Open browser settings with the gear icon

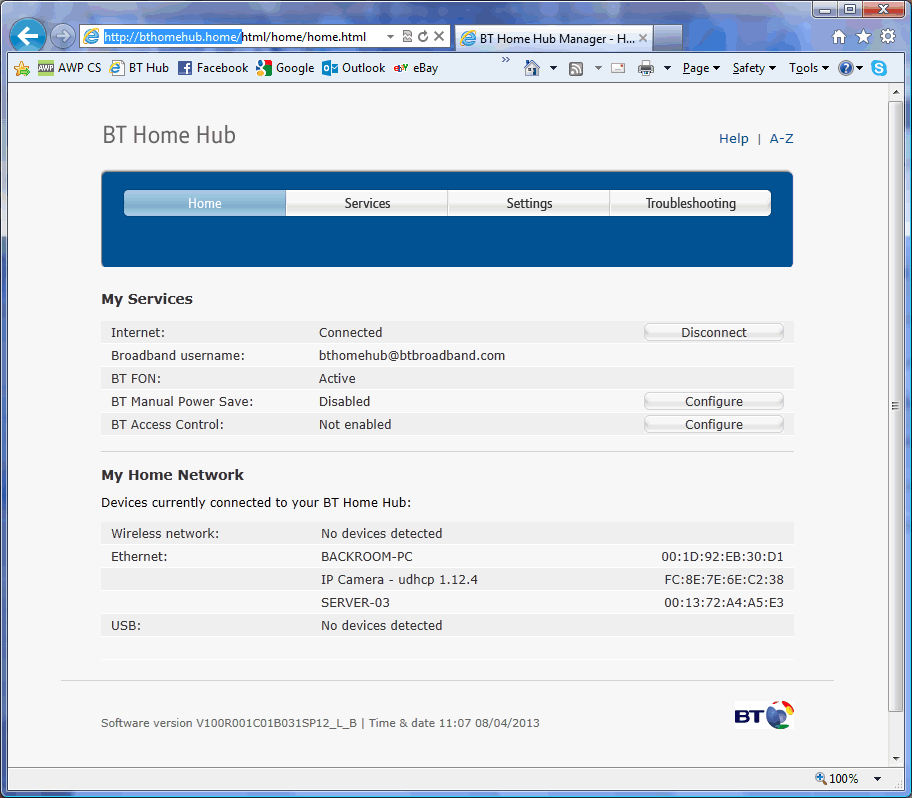click(888, 37)
